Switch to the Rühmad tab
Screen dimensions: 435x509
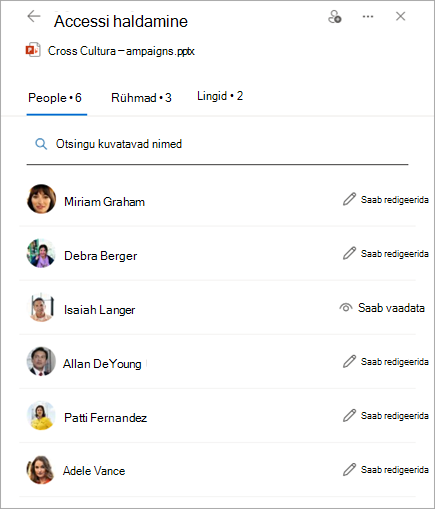tap(141, 98)
